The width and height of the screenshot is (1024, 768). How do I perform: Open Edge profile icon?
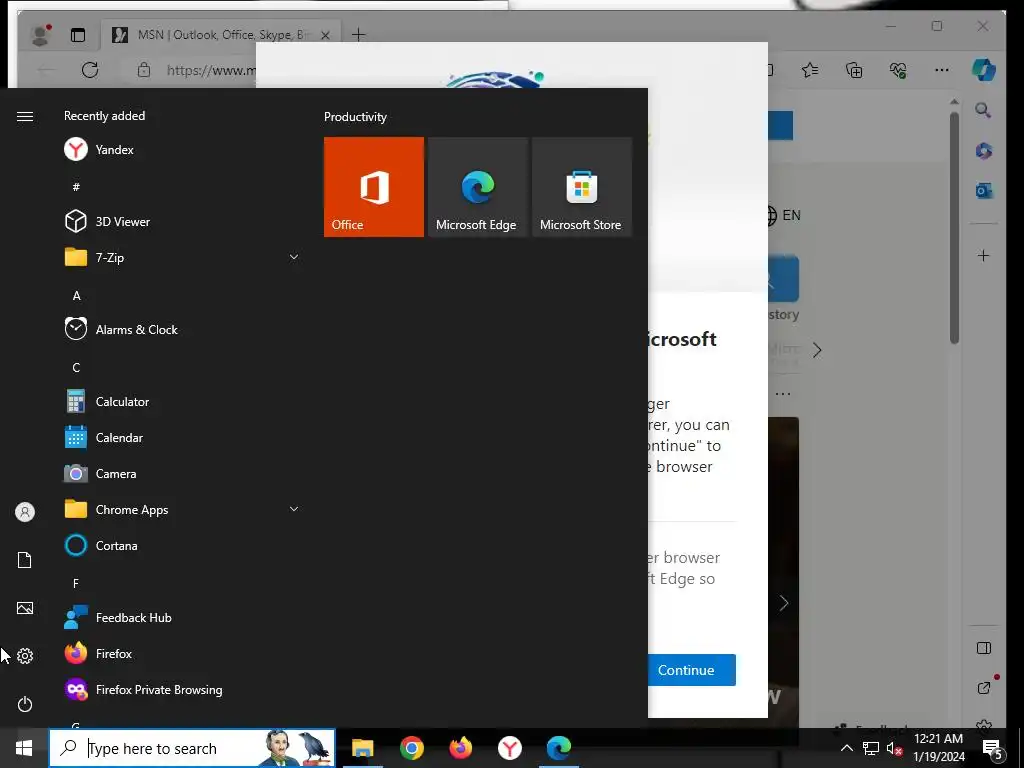40,35
